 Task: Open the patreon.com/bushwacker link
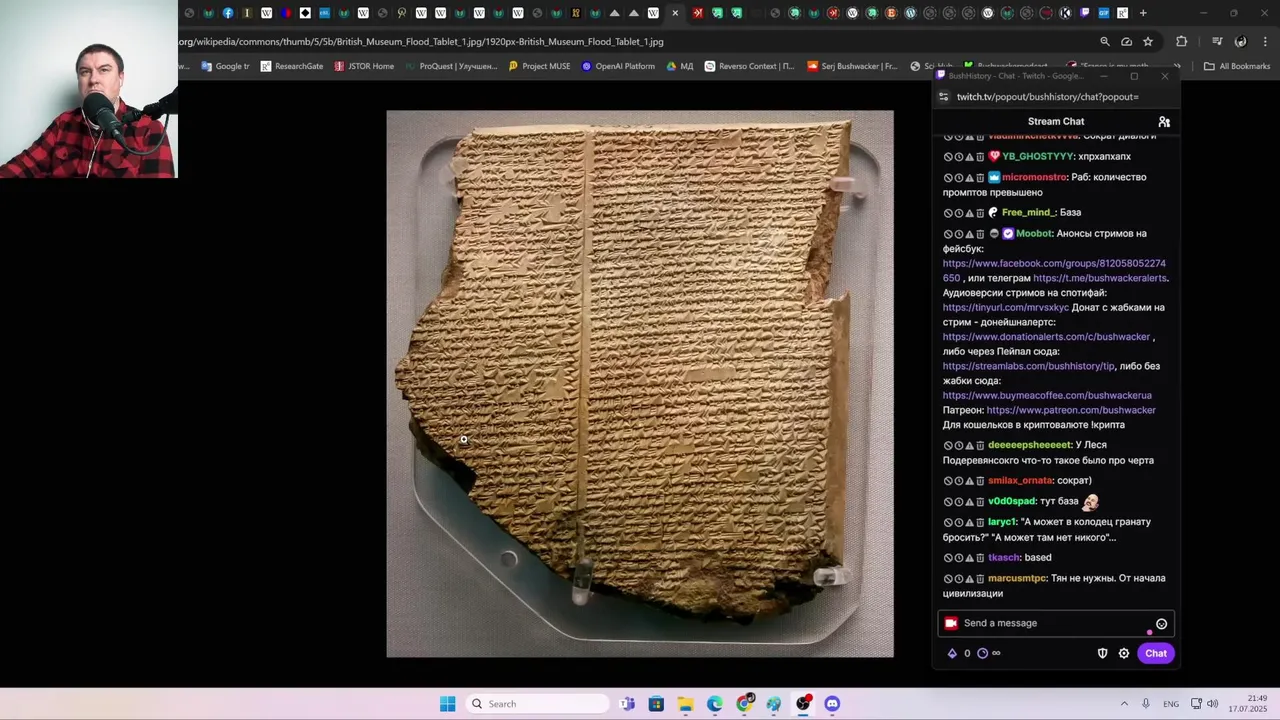pyautogui.click(x=1071, y=410)
